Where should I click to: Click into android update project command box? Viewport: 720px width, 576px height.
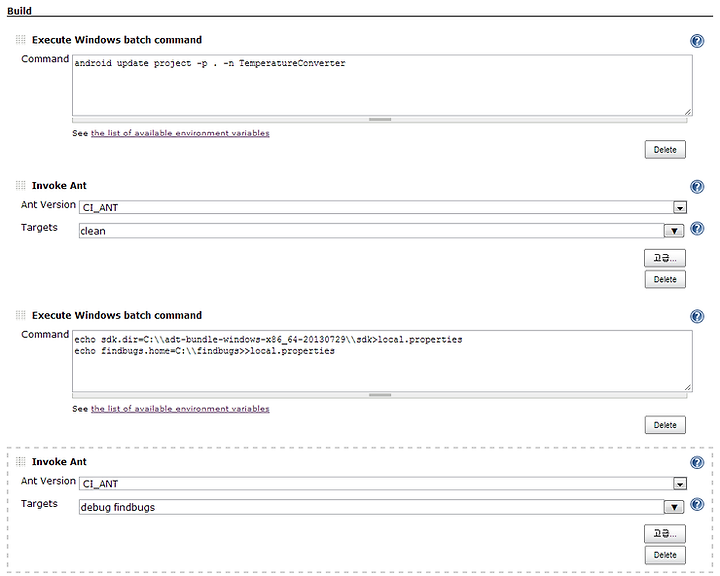(x=382, y=85)
